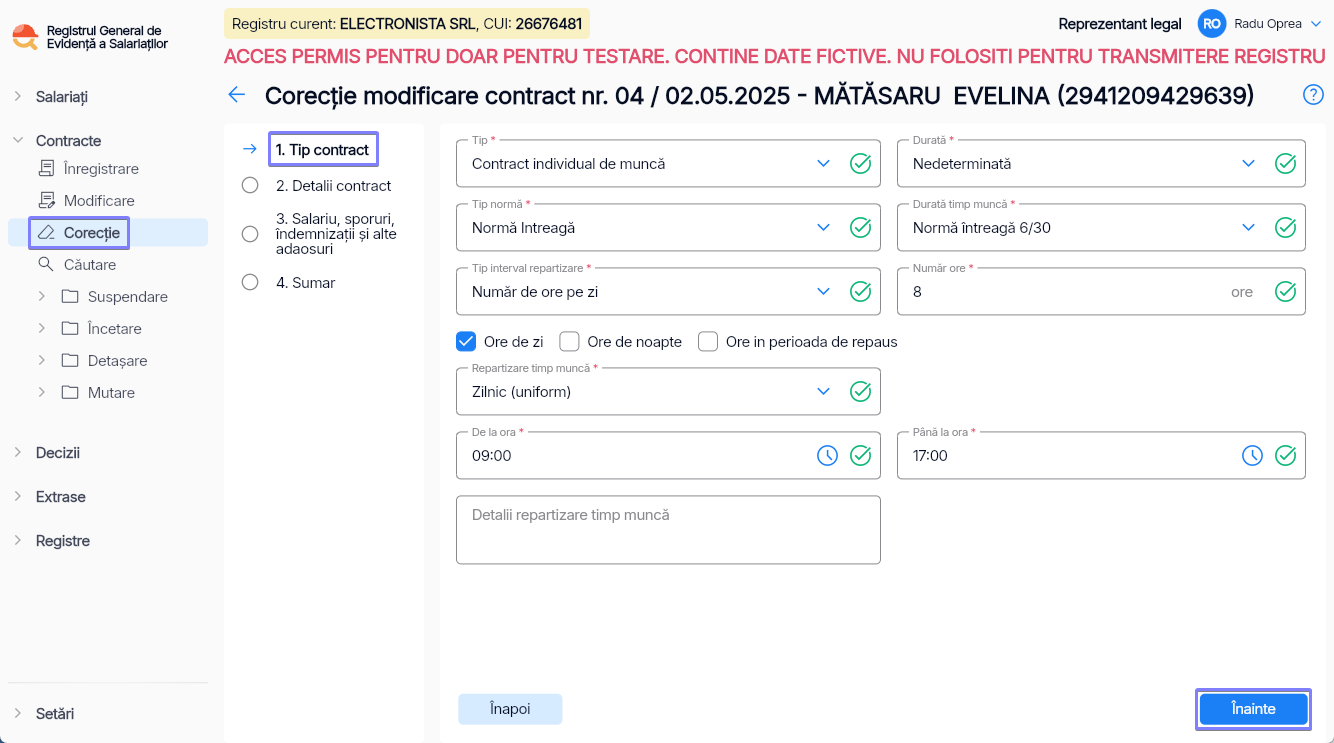Click the green checkmark in Număr ore field
The width and height of the screenshot is (1334, 743).
click(1286, 292)
